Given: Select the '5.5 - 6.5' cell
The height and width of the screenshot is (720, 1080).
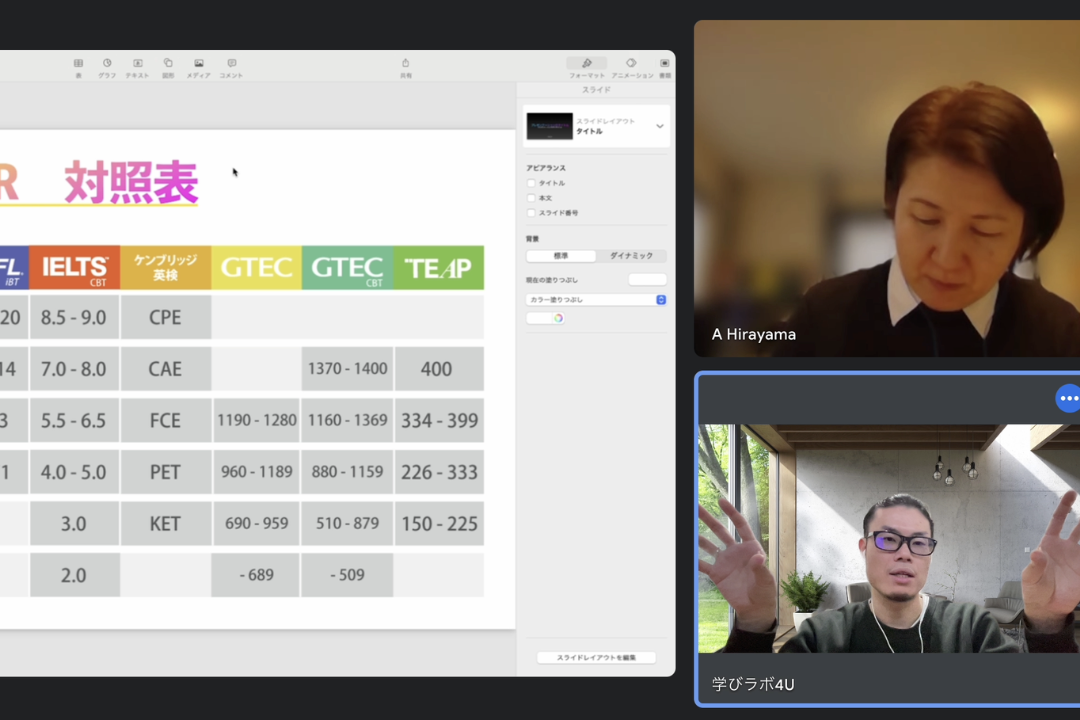Looking at the screenshot, I should point(74,421).
